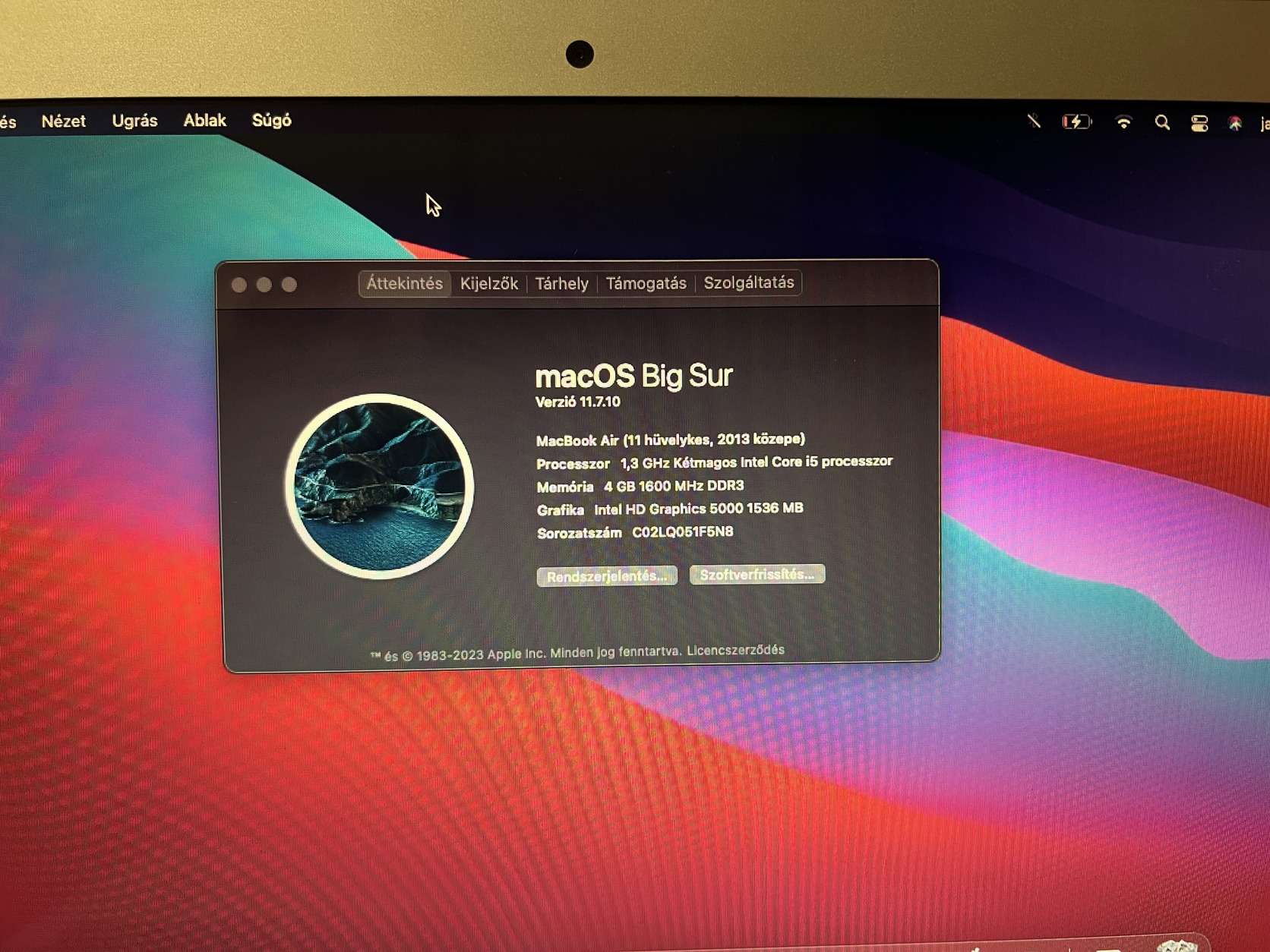This screenshot has width=1270, height=952.
Task: Open Spotlight search magnifier icon
Action: coord(1162,122)
